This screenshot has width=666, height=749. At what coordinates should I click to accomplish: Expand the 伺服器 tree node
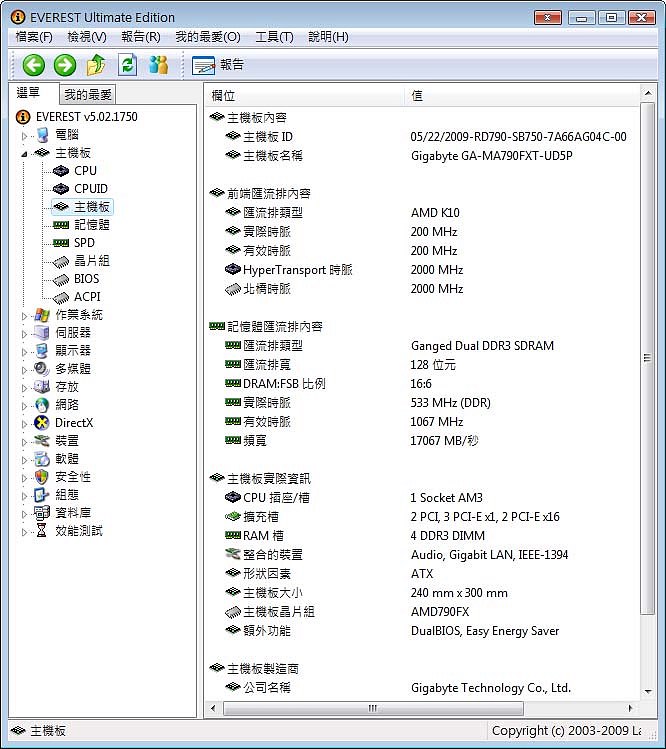pos(24,334)
